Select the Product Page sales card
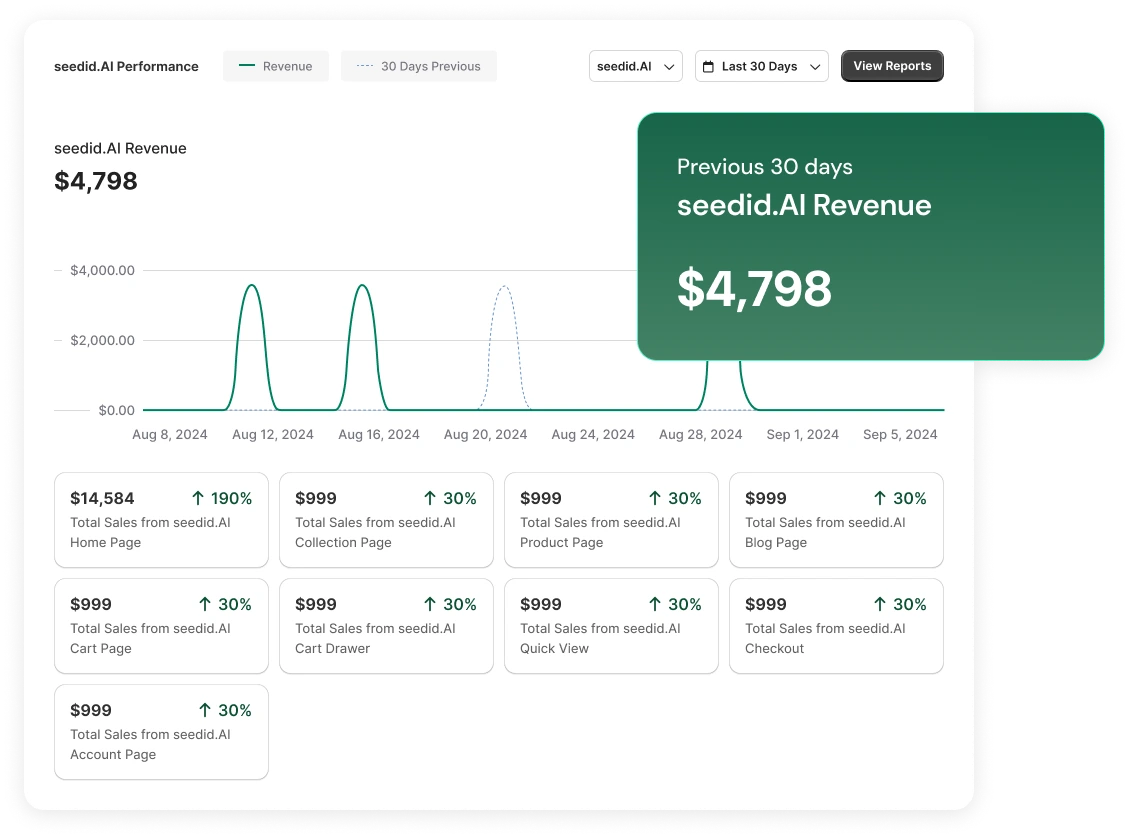The height and width of the screenshot is (838, 1129). tap(611, 520)
